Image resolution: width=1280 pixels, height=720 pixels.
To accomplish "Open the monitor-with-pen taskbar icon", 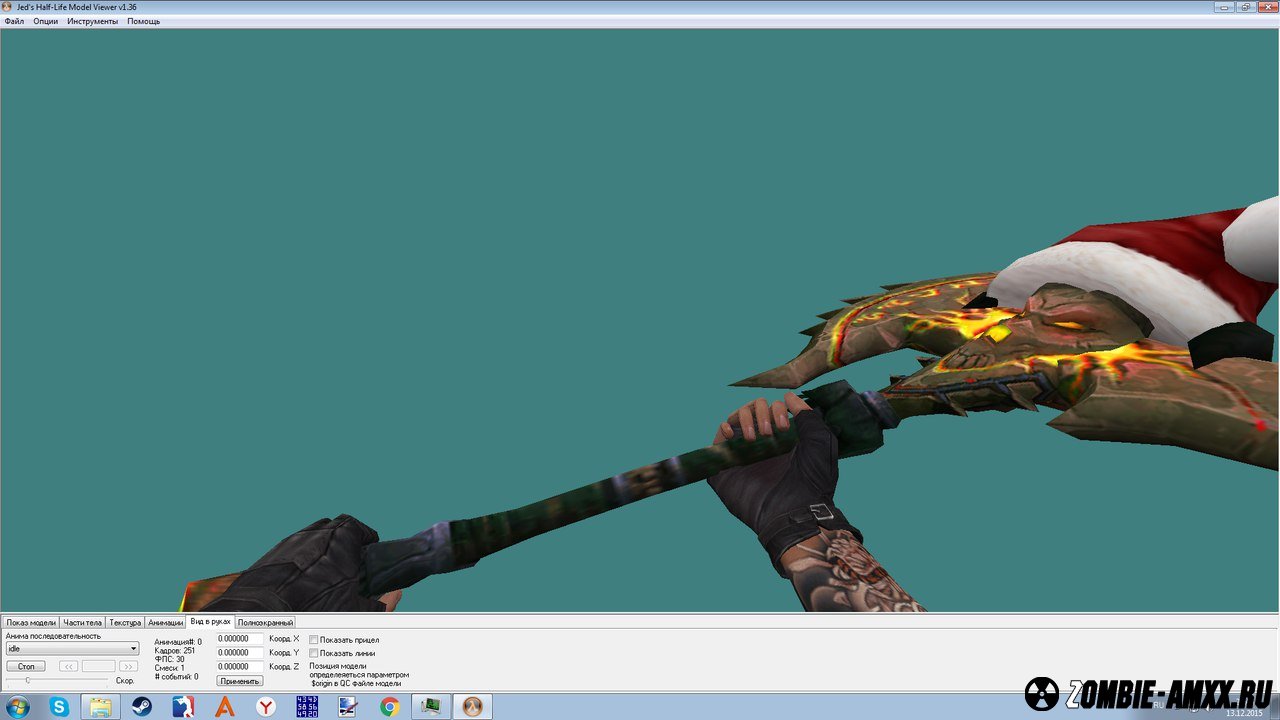I will tap(348, 707).
